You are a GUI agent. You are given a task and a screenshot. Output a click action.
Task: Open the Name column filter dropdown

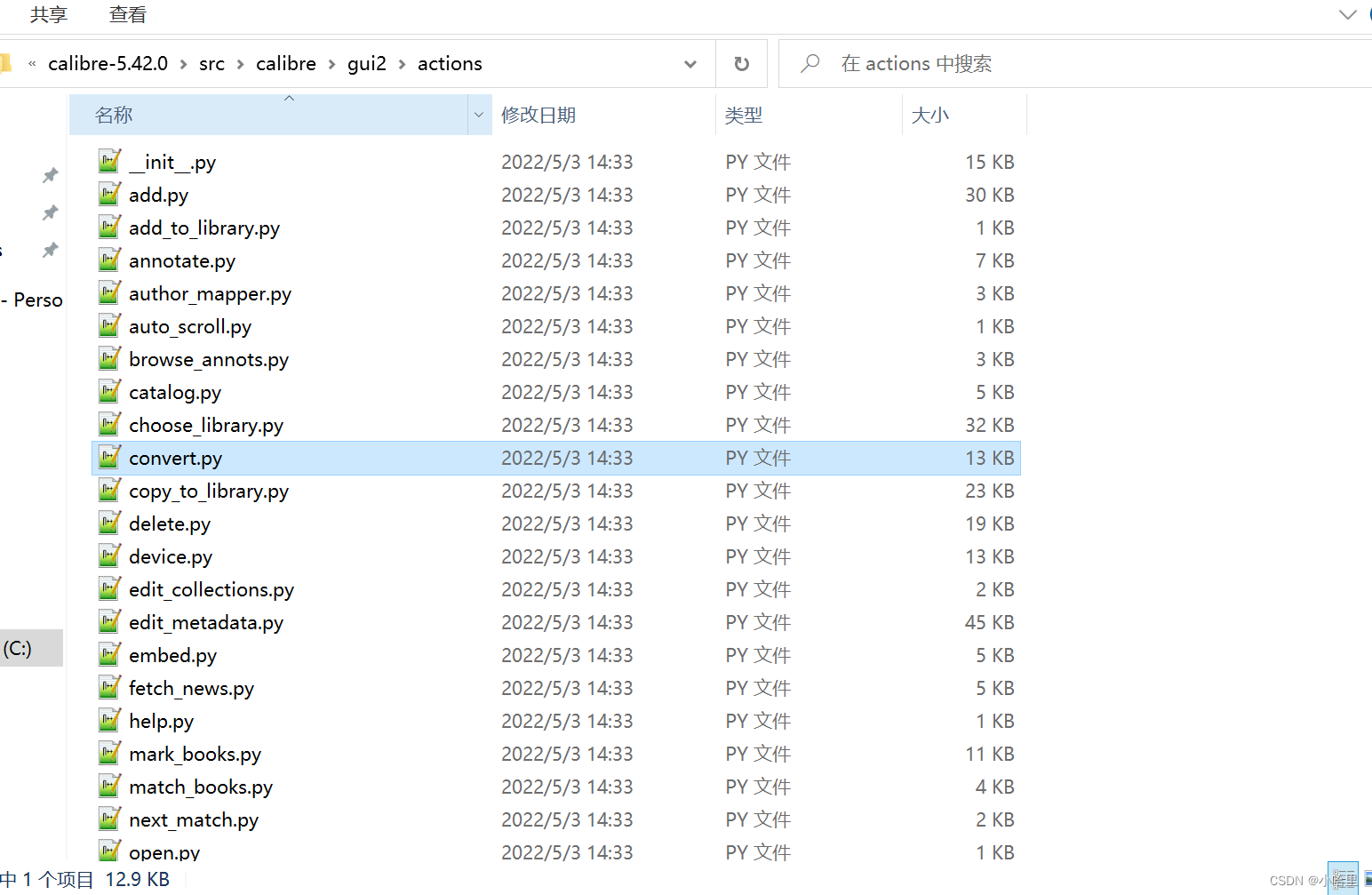click(x=479, y=115)
